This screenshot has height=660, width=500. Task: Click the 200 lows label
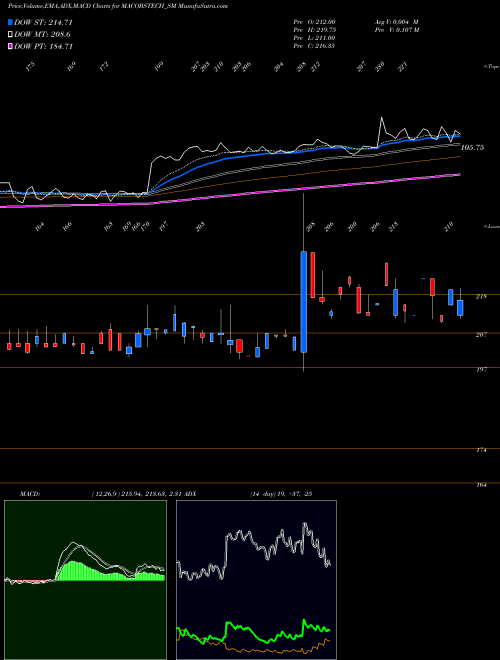[x=352, y=226]
